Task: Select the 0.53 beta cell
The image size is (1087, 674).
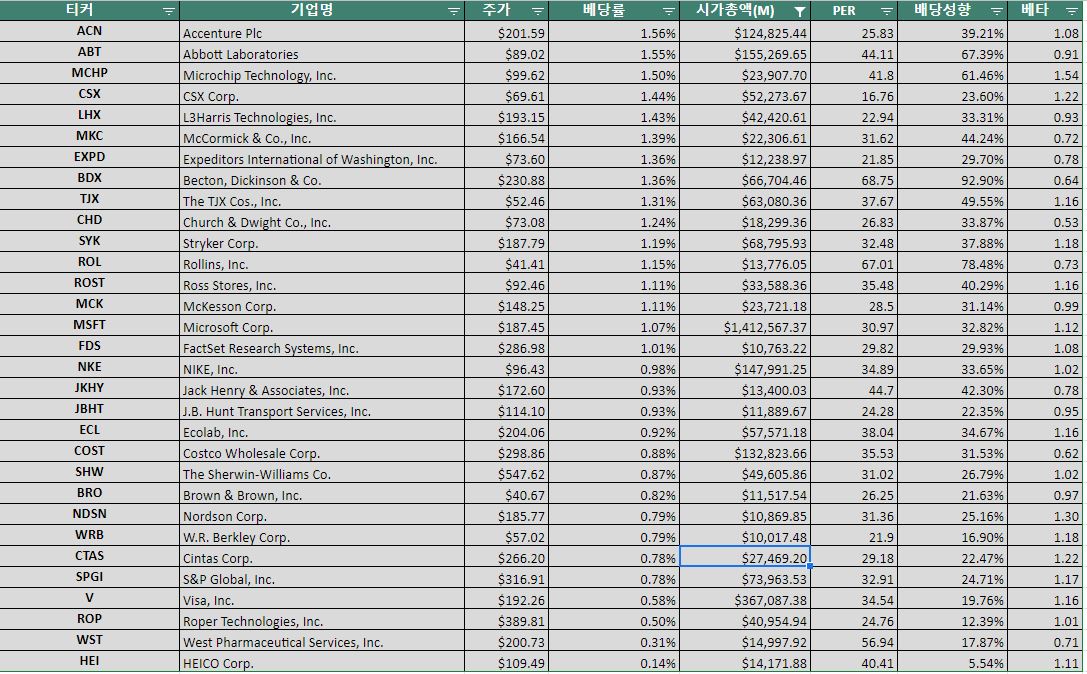Action: (x=1047, y=221)
